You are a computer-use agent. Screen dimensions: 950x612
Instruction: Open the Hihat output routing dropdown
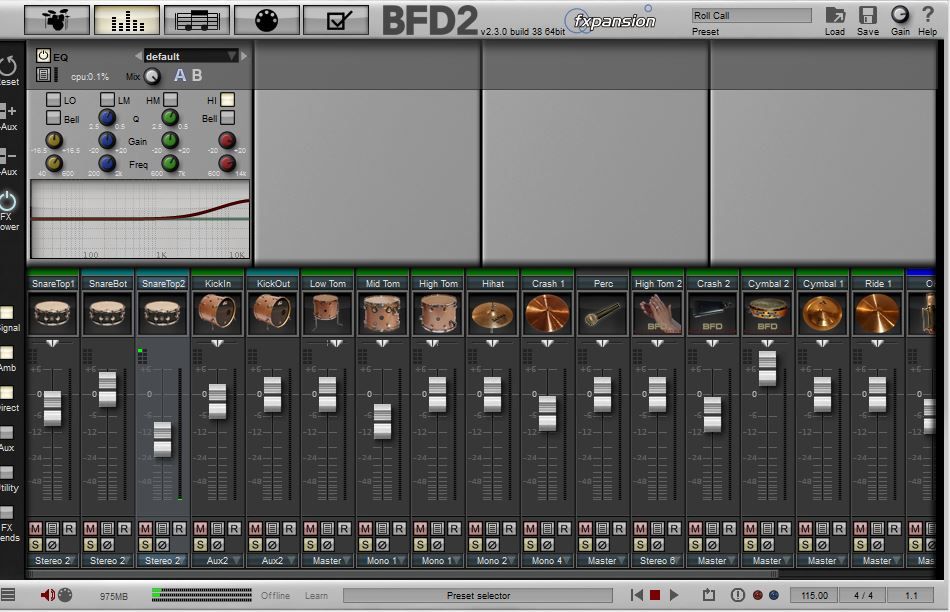tap(493, 561)
